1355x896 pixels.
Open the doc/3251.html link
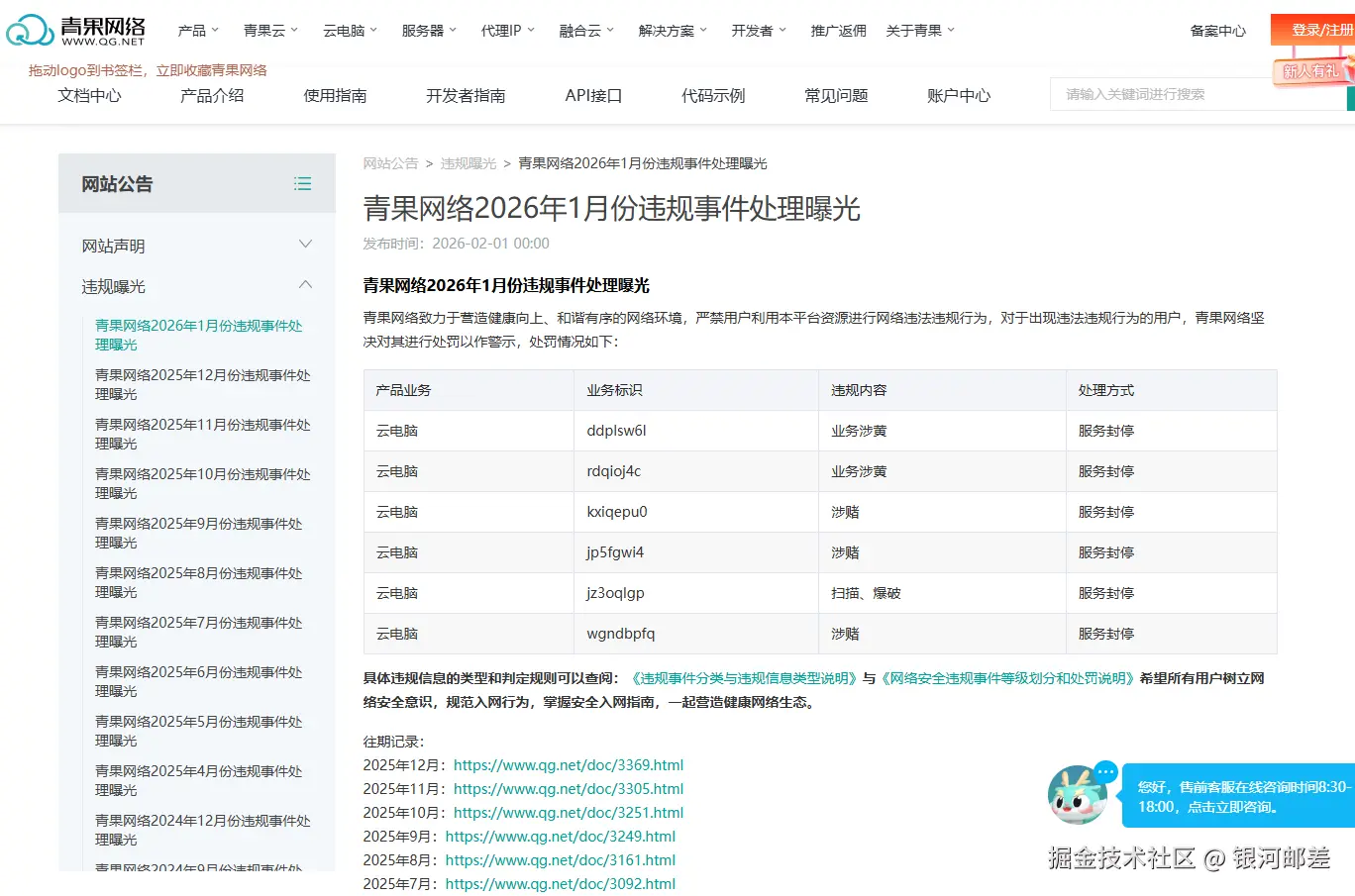(569, 813)
